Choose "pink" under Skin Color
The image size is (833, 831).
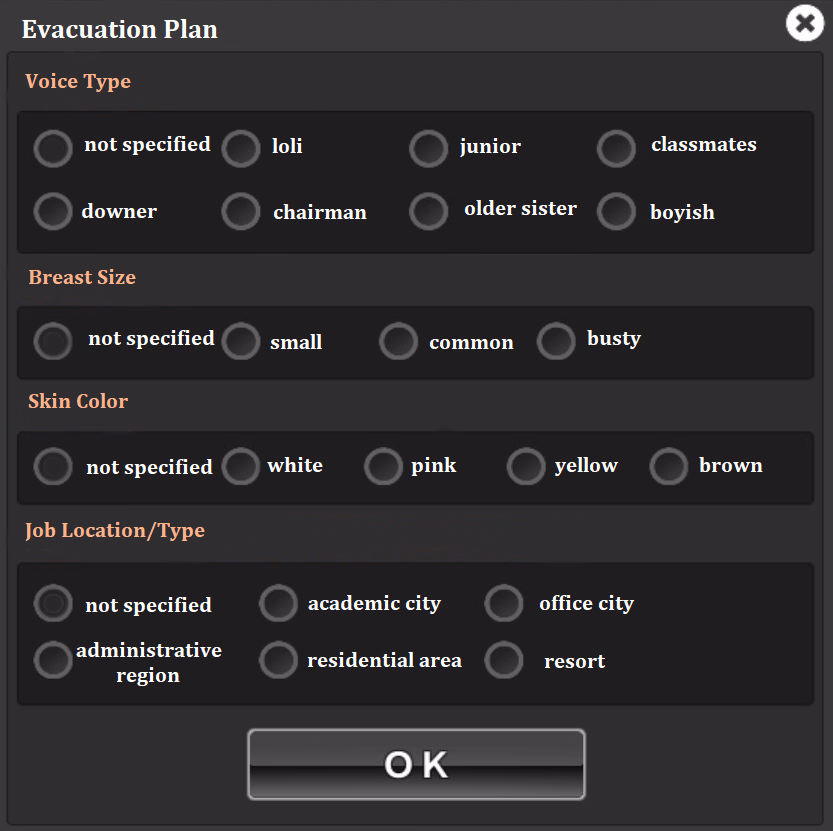pos(383,466)
